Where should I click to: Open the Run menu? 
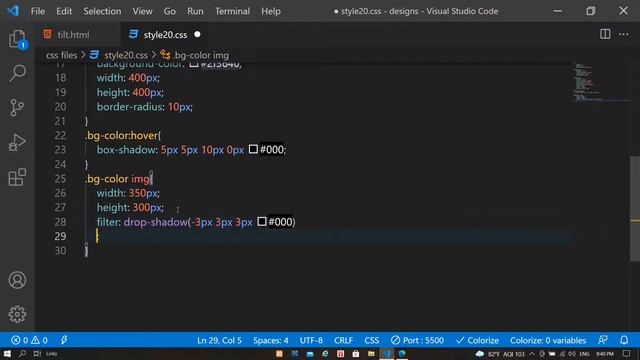point(195,11)
